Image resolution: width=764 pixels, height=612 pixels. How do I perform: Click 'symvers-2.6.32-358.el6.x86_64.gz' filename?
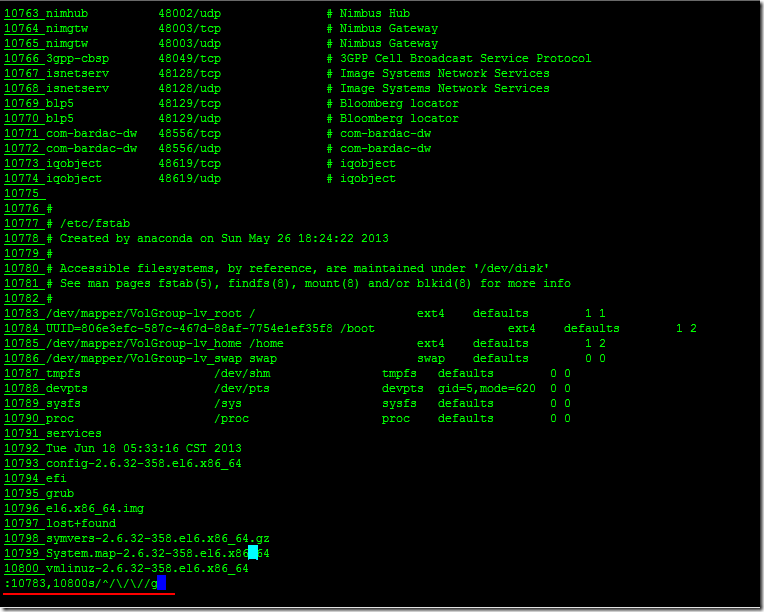pyautogui.click(x=157, y=538)
